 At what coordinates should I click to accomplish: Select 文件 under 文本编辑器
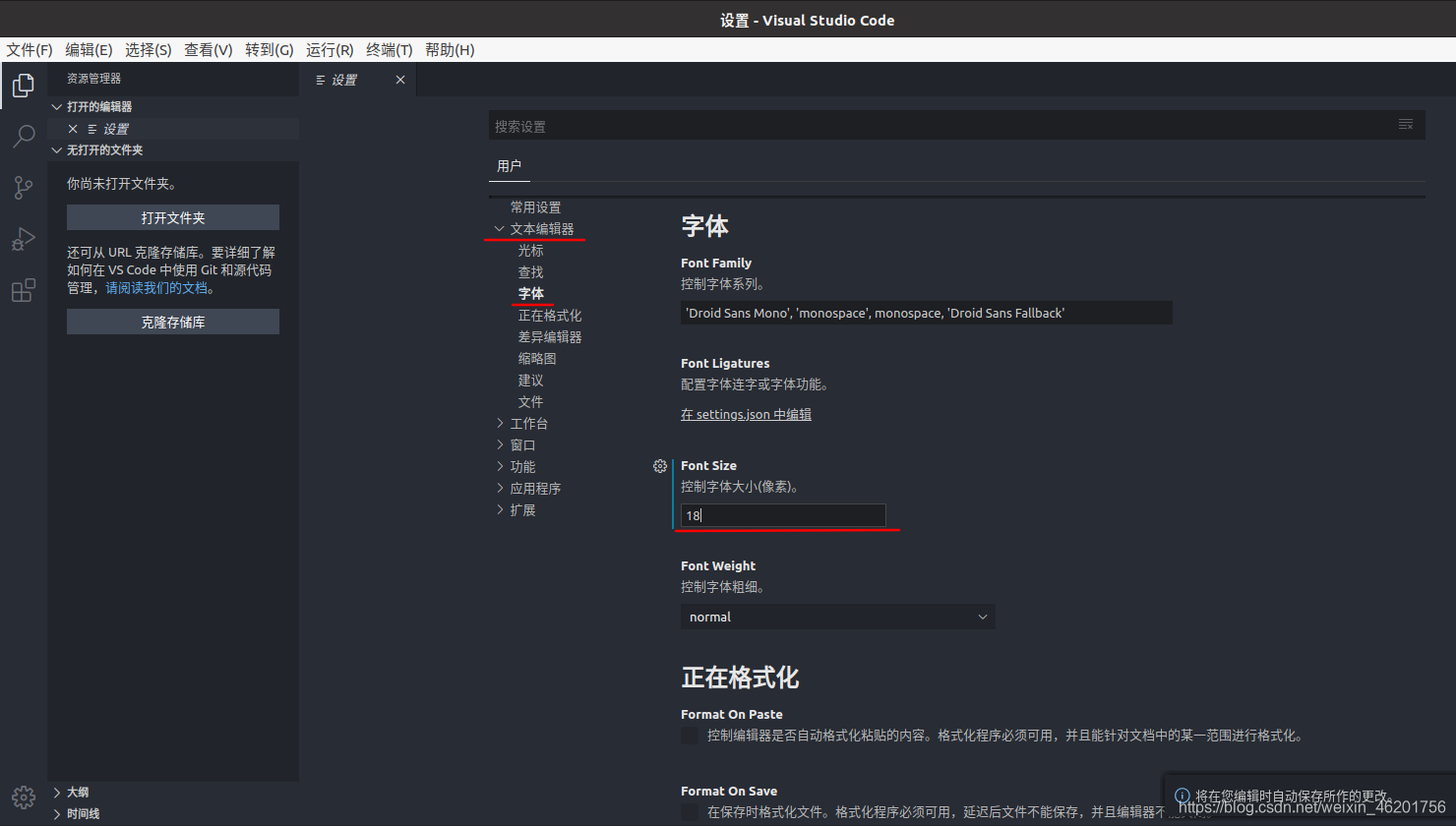click(x=531, y=402)
